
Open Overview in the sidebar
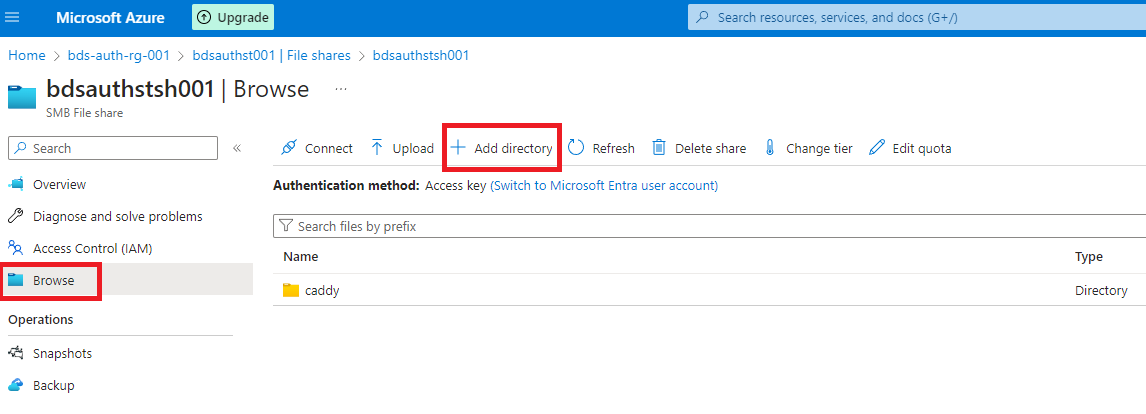click(x=59, y=184)
